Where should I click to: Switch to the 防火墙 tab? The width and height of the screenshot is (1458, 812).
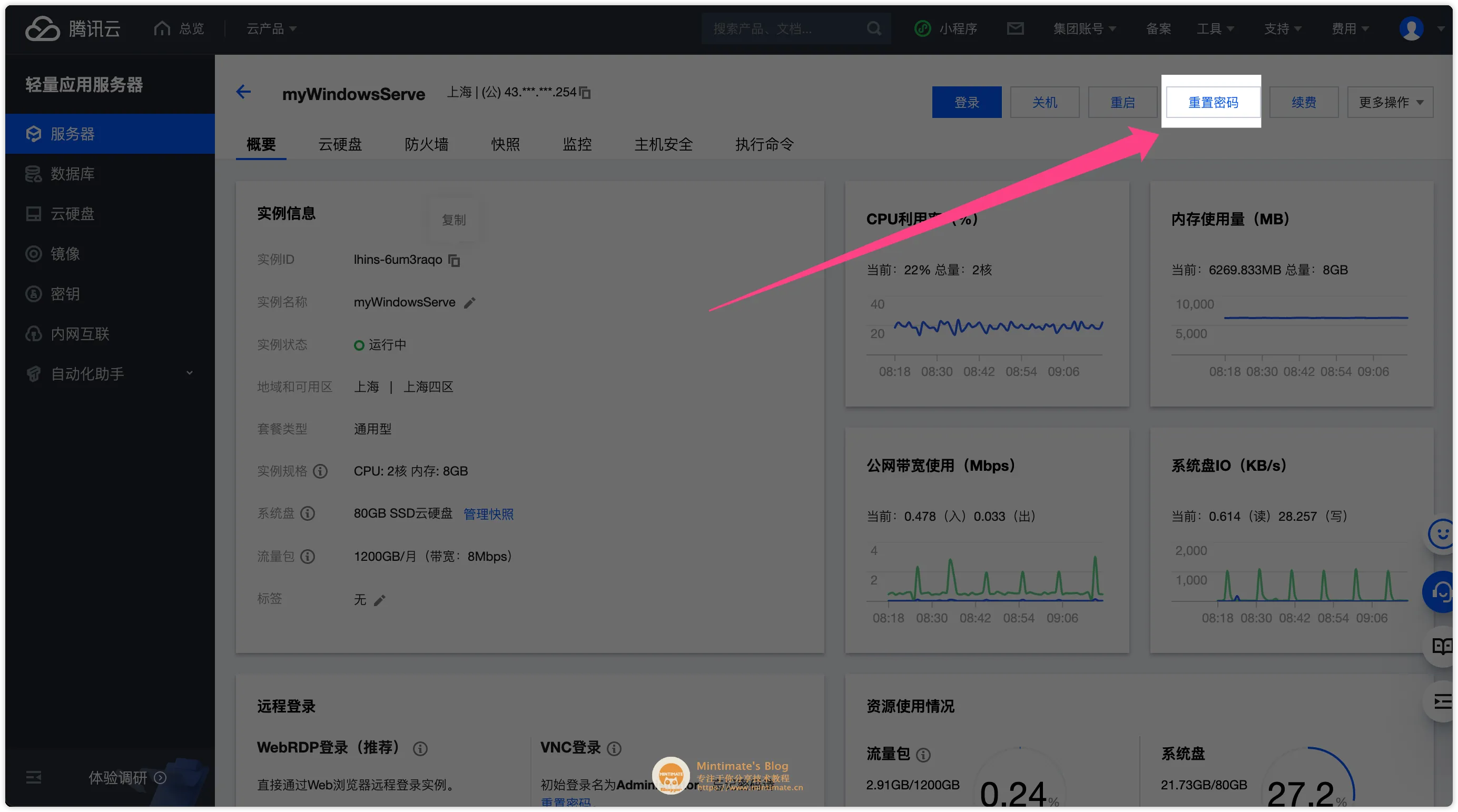pyautogui.click(x=427, y=144)
